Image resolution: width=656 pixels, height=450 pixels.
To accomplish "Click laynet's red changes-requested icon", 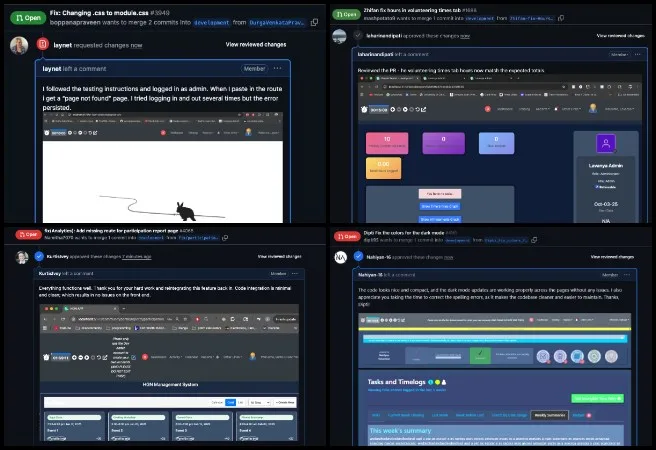I will coord(41,44).
